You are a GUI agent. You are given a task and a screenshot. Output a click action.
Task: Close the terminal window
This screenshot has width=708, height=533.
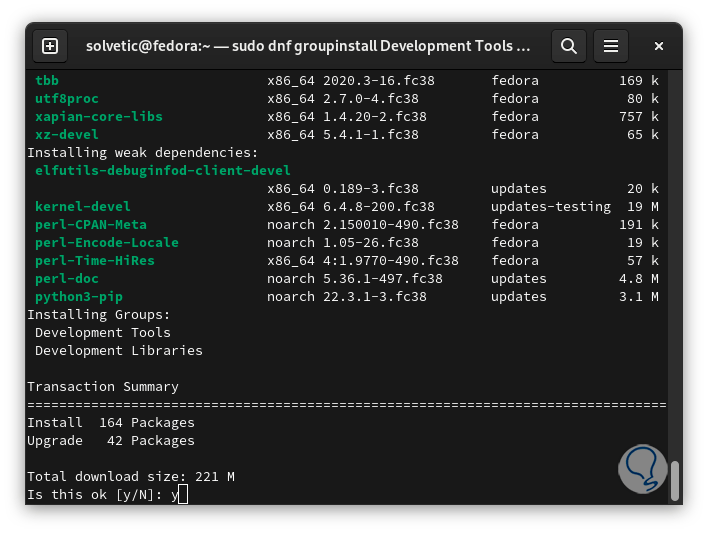659,46
